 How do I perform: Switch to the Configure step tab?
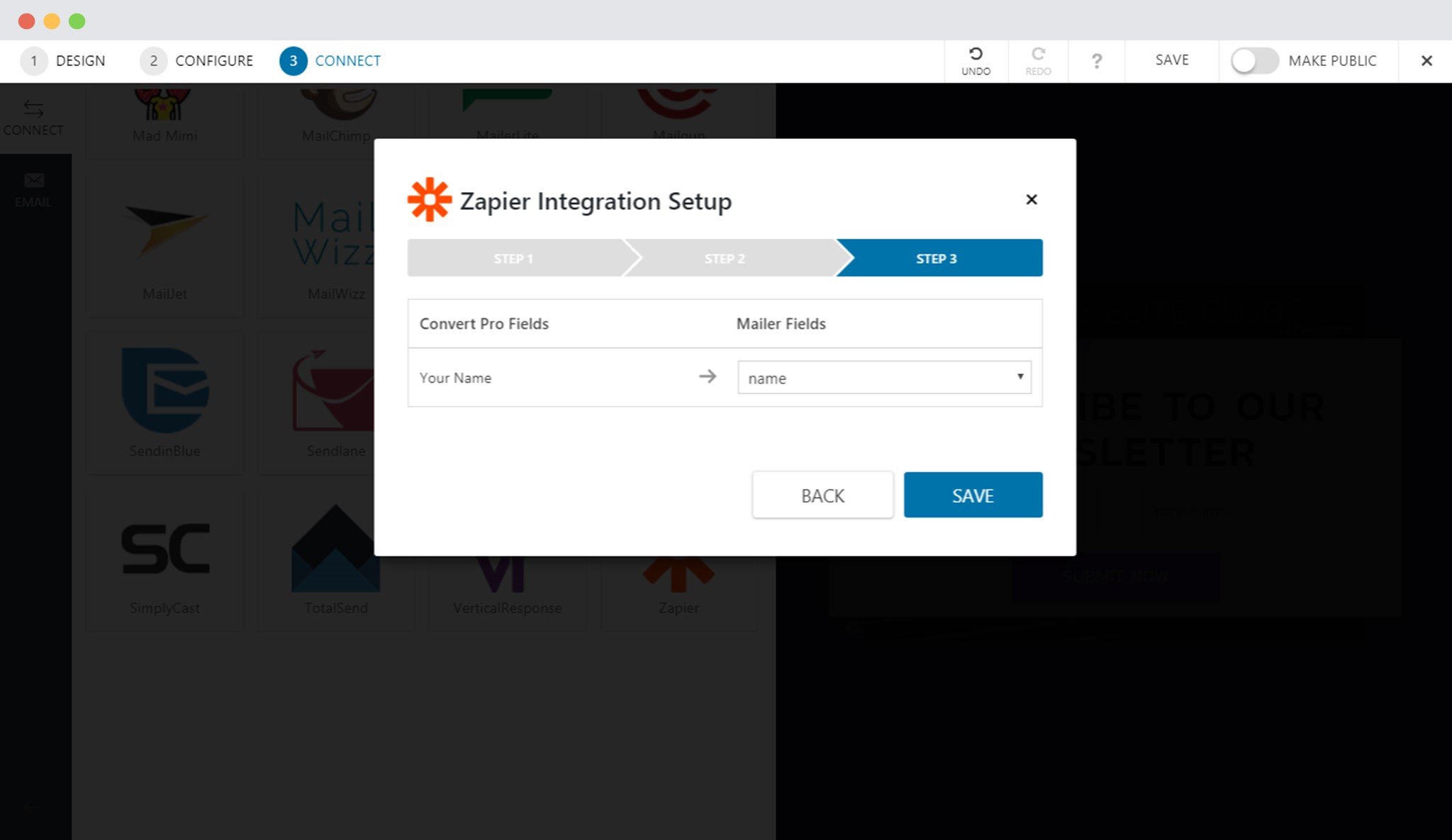point(196,61)
